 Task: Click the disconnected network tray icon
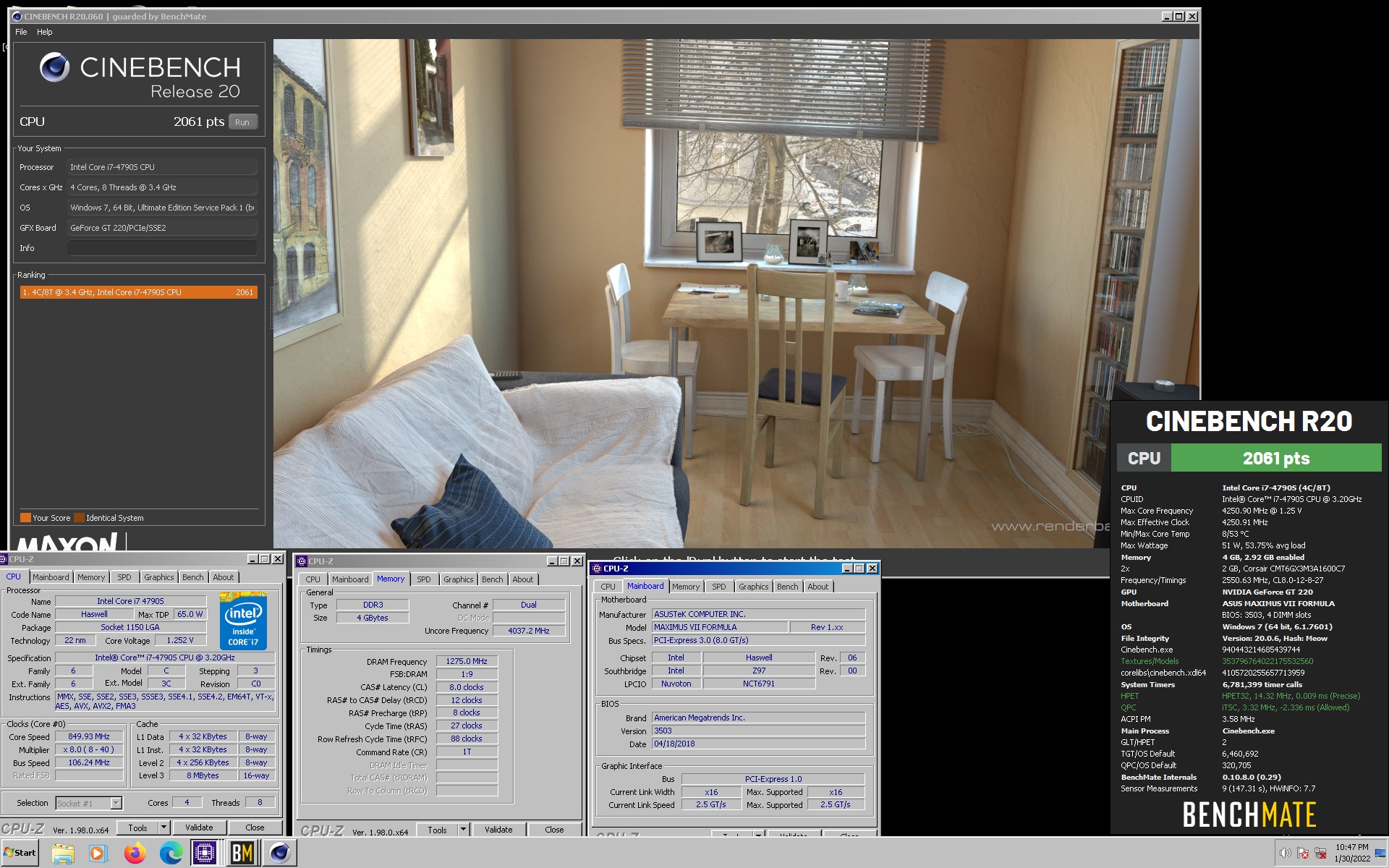tap(1320, 854)
